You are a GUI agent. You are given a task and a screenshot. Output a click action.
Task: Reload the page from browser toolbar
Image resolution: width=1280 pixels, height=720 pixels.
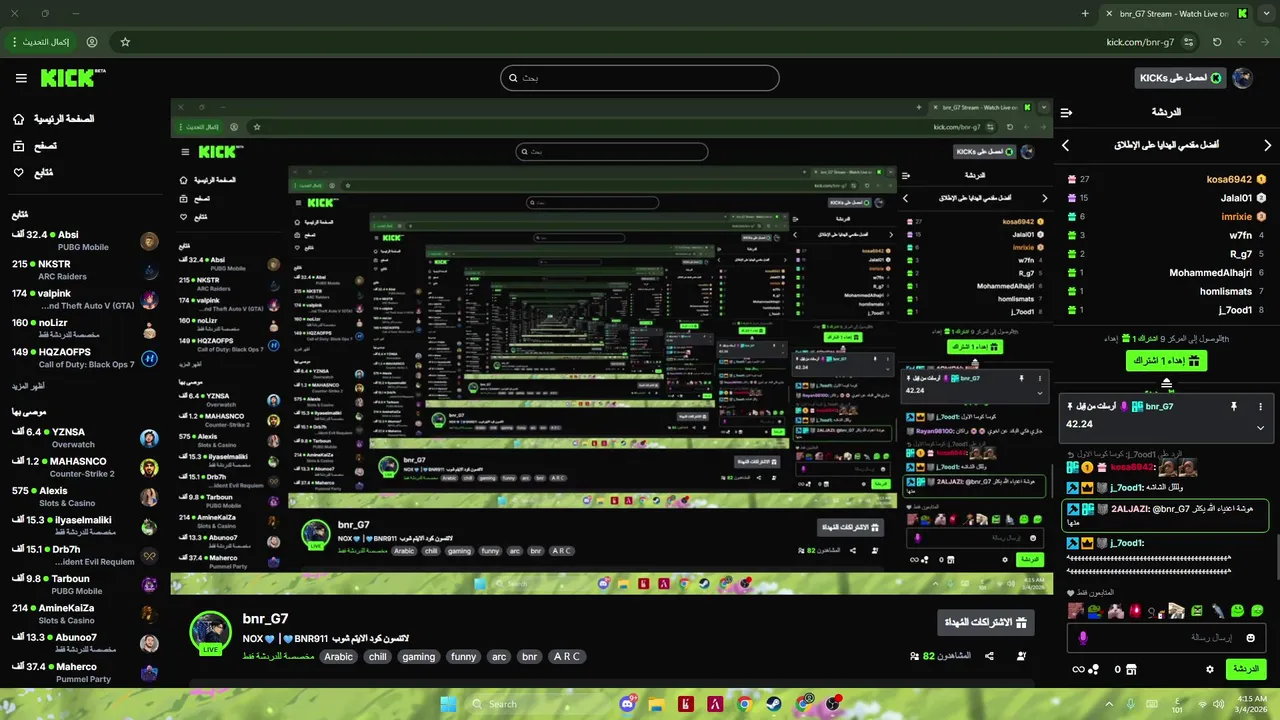tap(1217, 42)
